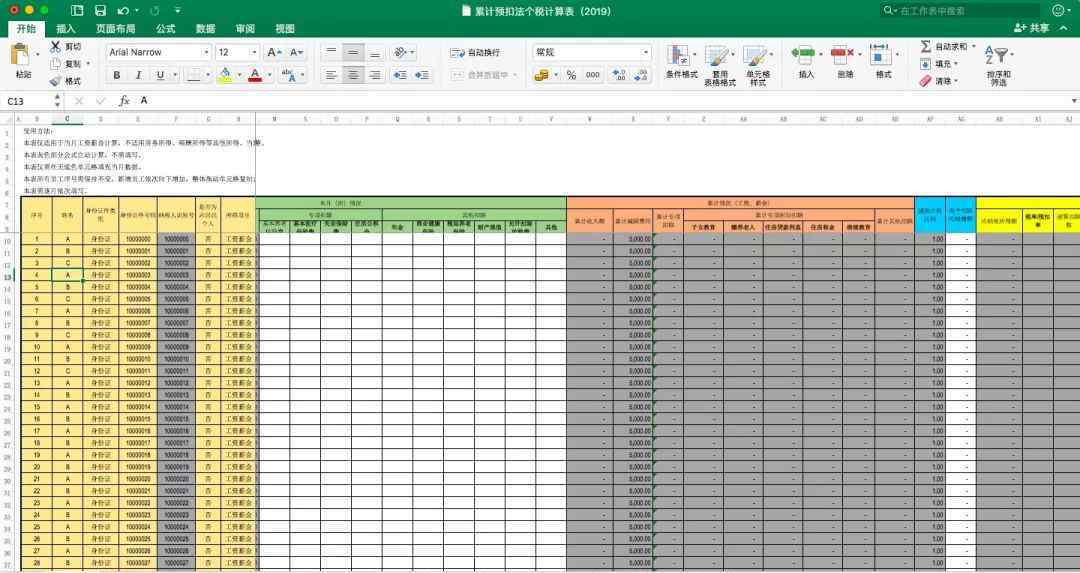Expand the number format 常规 dropdown
The height and width of the screenshot is (573, 1080).
pos(646,52)
